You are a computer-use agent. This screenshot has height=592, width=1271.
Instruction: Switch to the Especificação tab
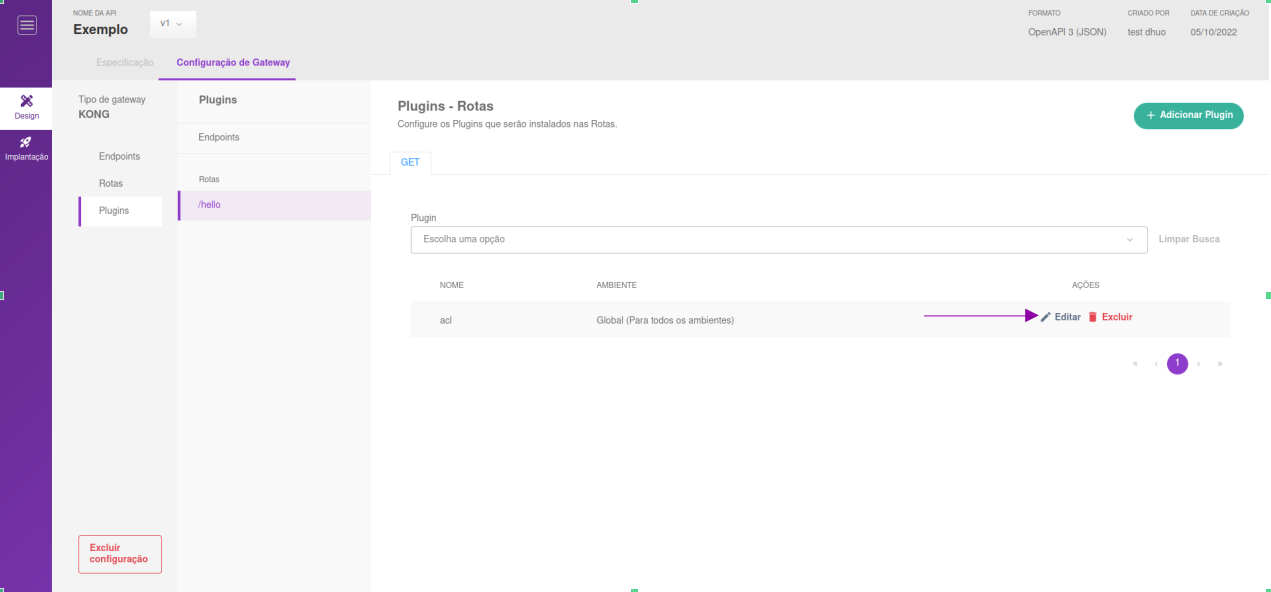click(x=125, y=62)
